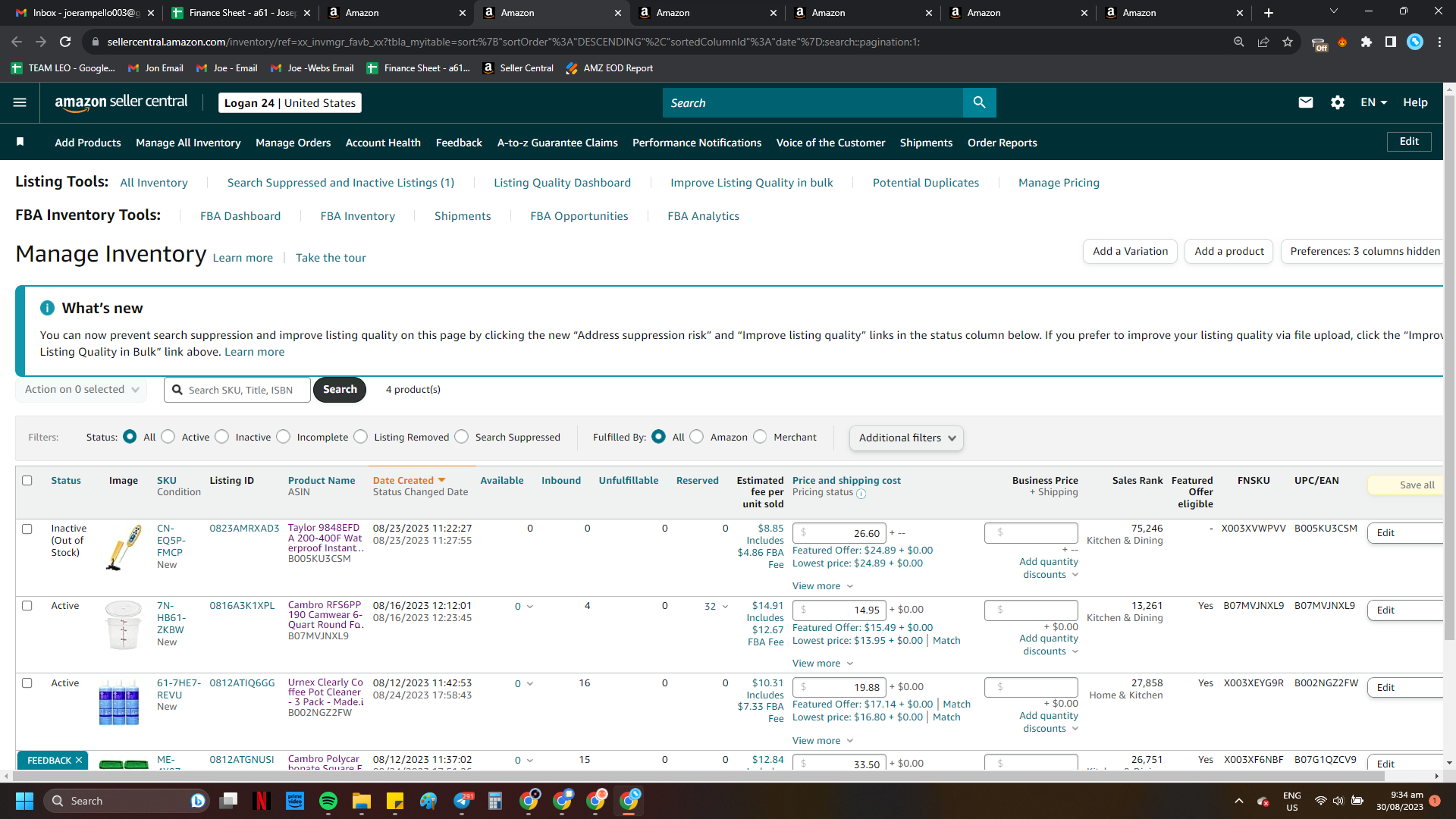The width and height of the screenshot is (1456, 819).
Task: Open the browser extensions puzzle icon
Action: (x=1367, y=42)
